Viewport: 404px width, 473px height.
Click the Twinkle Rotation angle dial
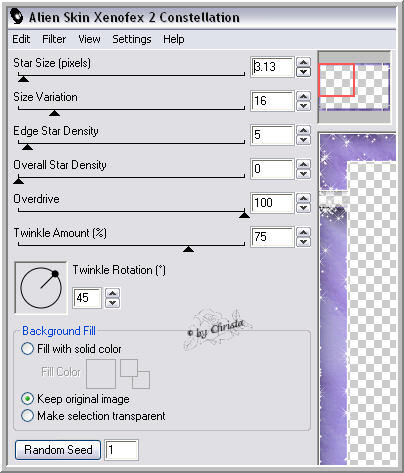(x=41, y=288)
